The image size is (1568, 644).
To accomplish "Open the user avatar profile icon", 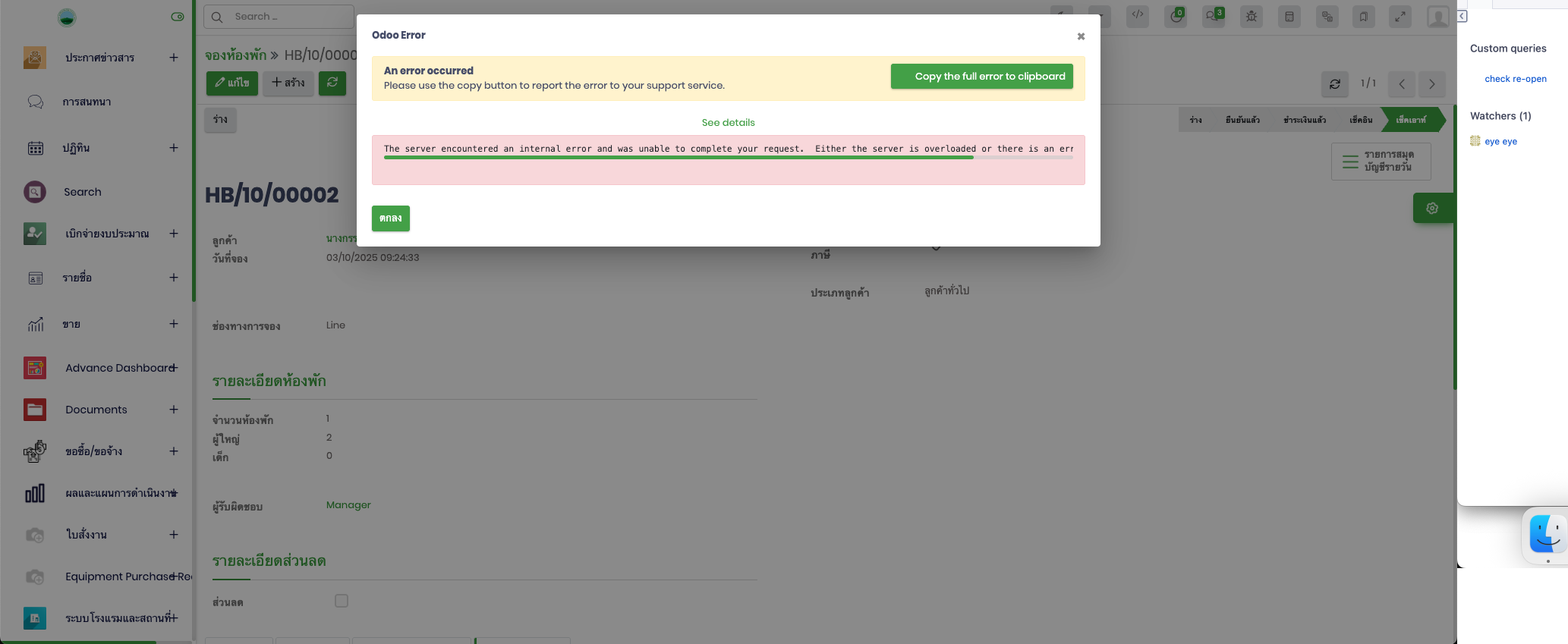I will [1437, 17].
